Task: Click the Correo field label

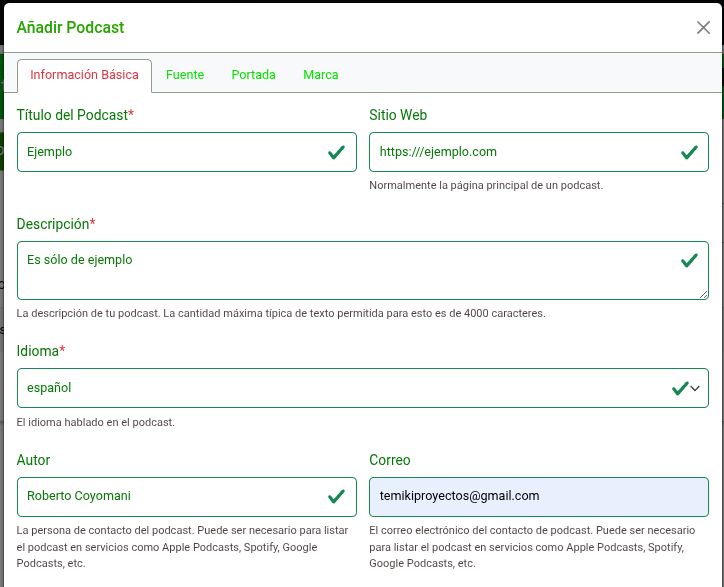Action: 390,460
